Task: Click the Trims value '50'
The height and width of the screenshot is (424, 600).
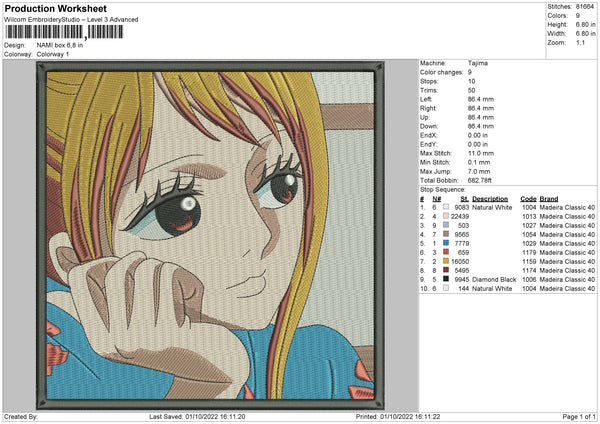Action: [471, 90]
